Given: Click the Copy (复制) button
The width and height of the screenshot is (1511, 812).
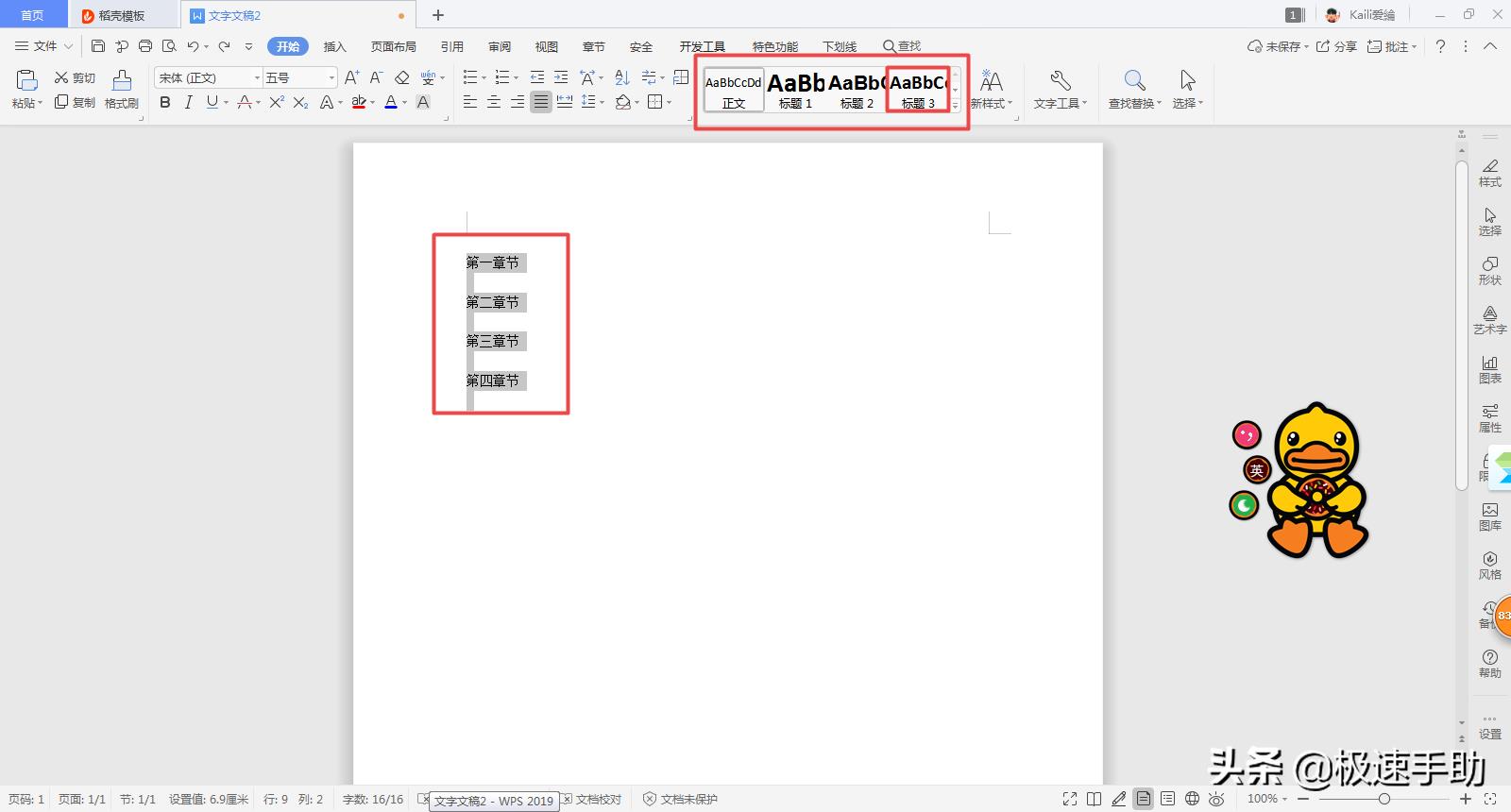Looking at the screenshot, I should coord(75,102).
